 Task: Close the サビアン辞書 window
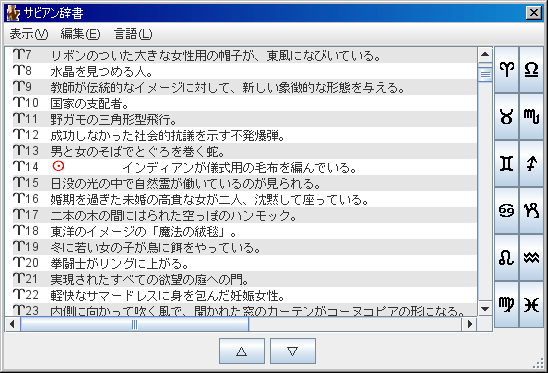pos(534,13)
